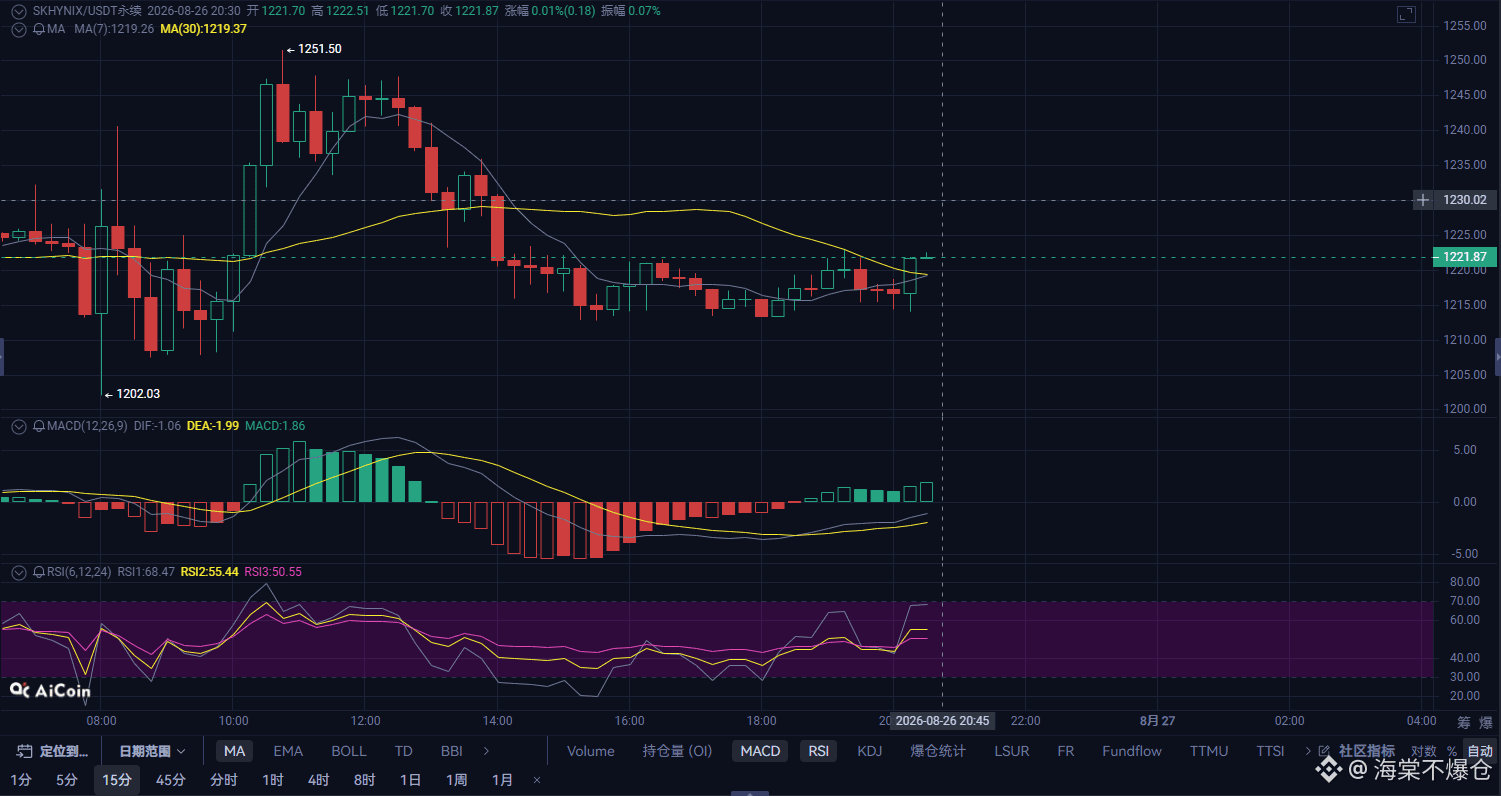Open the 日期范围 date range dropdown
1501x796 pixels.
click(153, 751)
